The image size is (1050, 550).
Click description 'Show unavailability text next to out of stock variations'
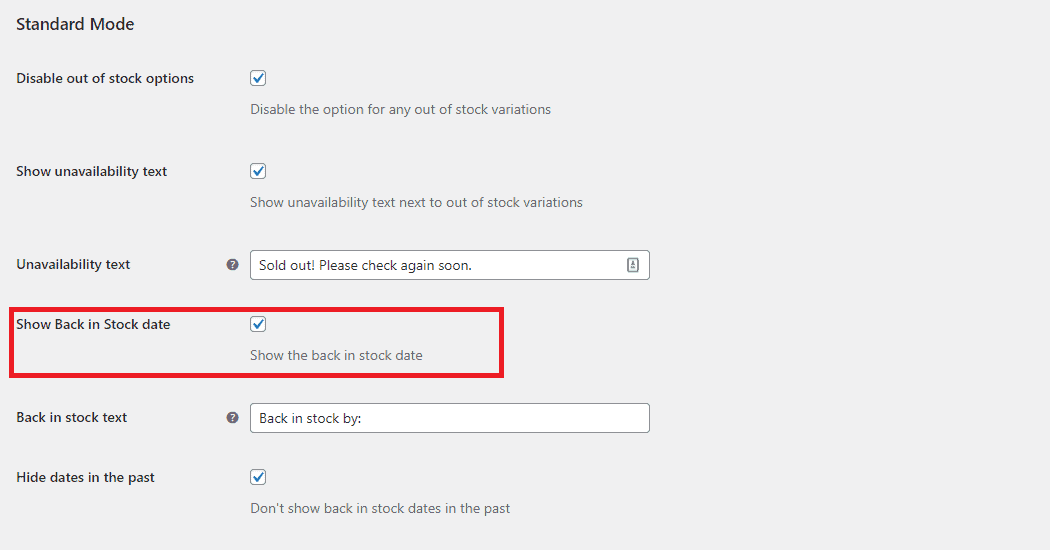point(416,202)
